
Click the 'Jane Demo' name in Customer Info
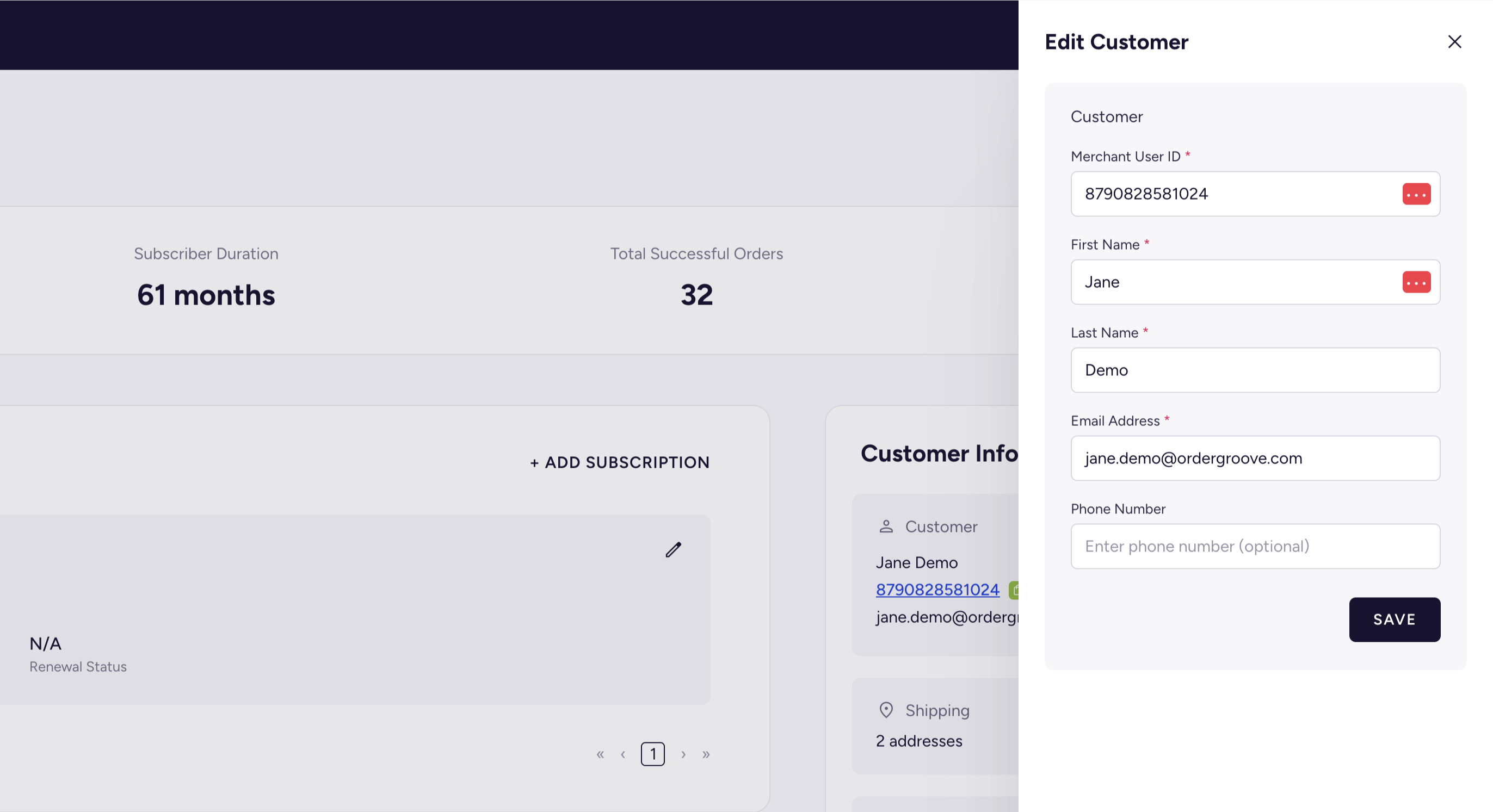pos(916,562)
